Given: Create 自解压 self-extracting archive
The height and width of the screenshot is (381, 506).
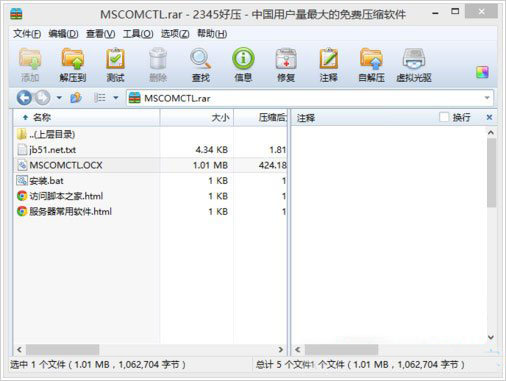Looking at the screenshot, I should 371,65.
